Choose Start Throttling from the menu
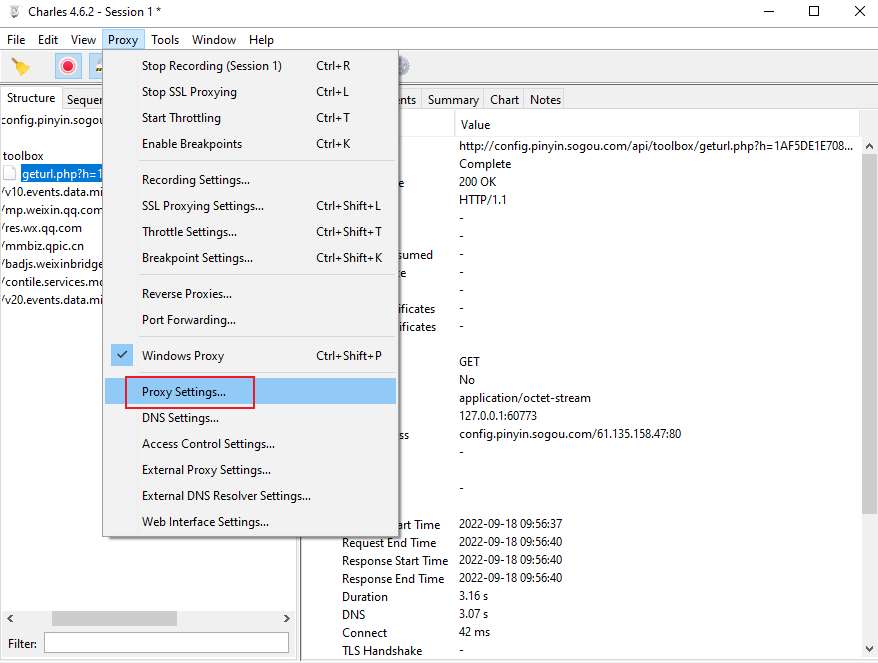The image size is (878, 663). 250,118
